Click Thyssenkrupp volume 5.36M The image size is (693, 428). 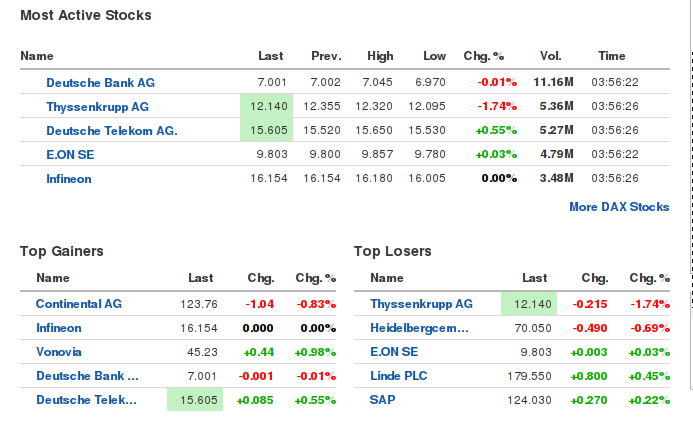(x=556, y=106)
